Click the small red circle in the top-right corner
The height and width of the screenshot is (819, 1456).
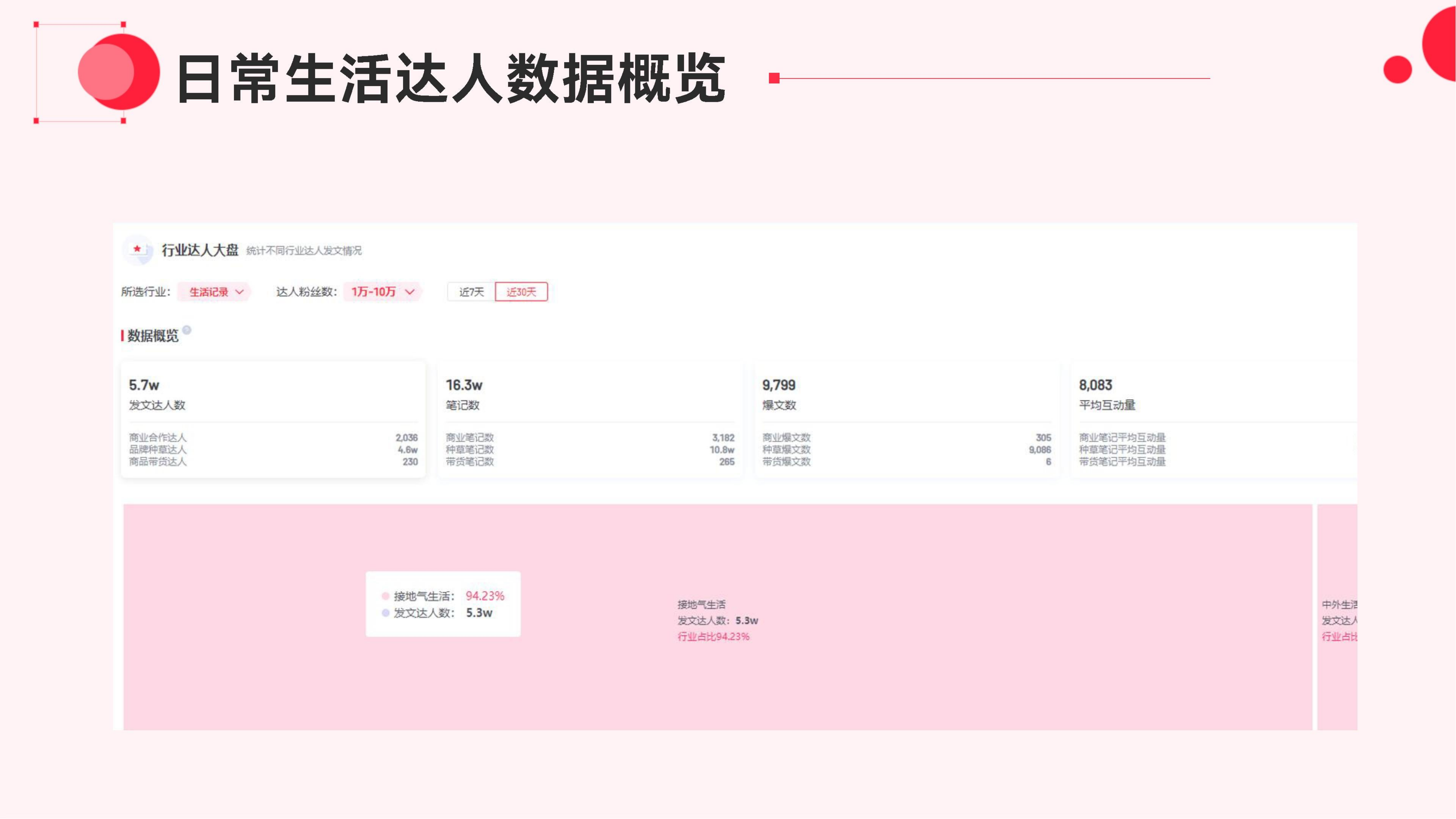(x=1397, y=69)
